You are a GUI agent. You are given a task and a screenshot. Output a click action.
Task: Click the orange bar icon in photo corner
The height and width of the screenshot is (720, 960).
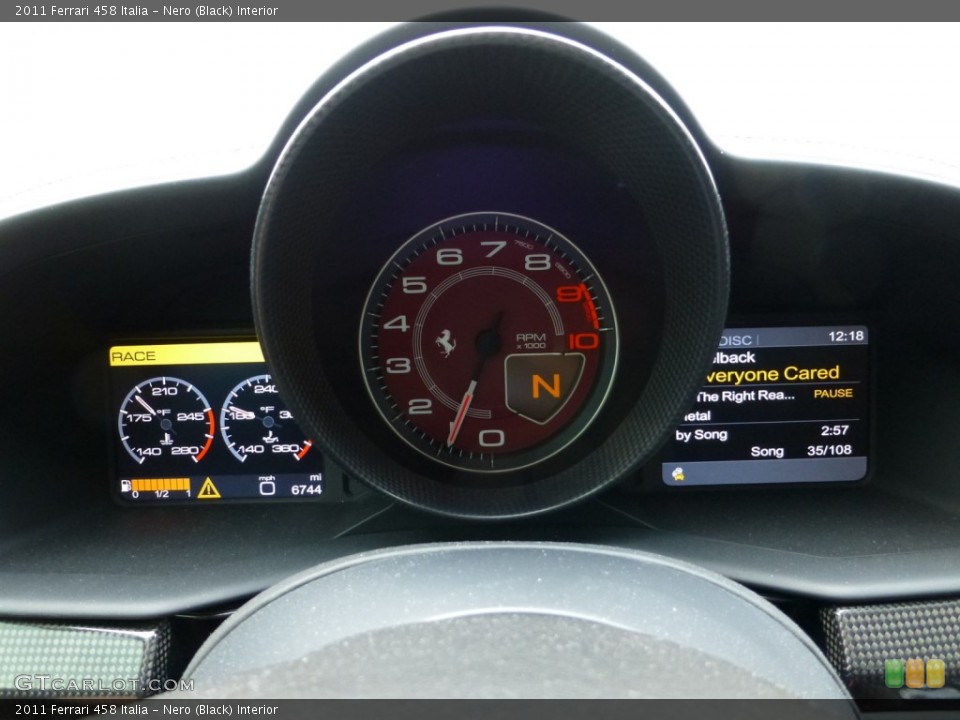915,673
